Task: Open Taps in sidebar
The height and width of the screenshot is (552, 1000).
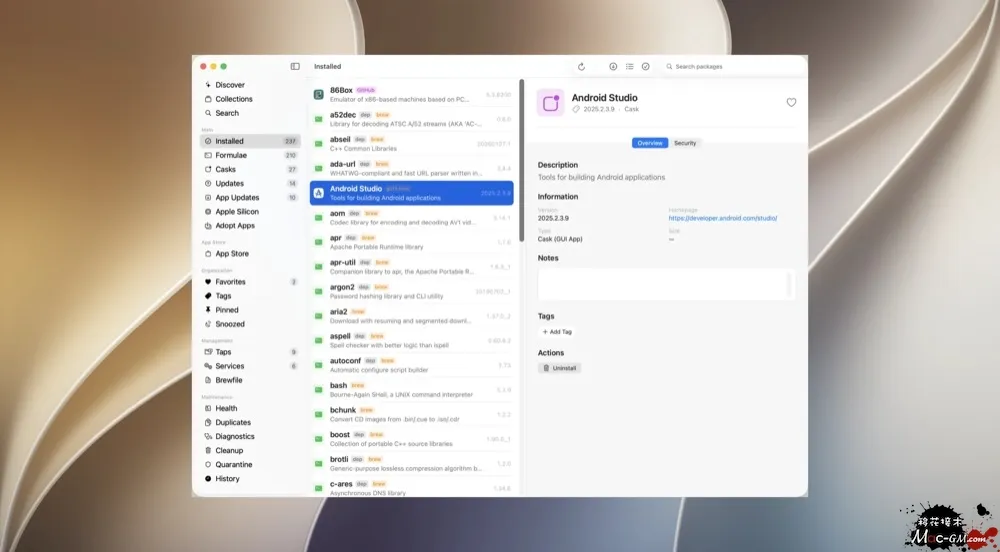Action: pos(250,351)
